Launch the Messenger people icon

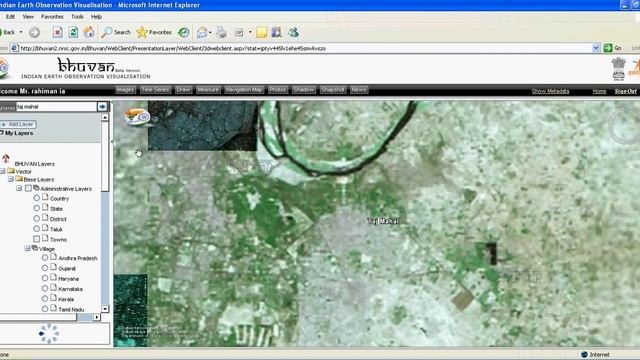pyautogui.click(x=293, y=32)
